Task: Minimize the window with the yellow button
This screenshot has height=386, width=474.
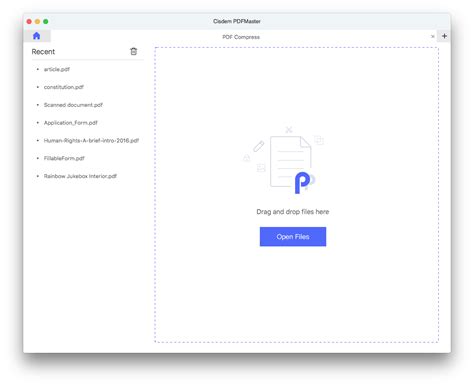Action: tap(37, 21)
